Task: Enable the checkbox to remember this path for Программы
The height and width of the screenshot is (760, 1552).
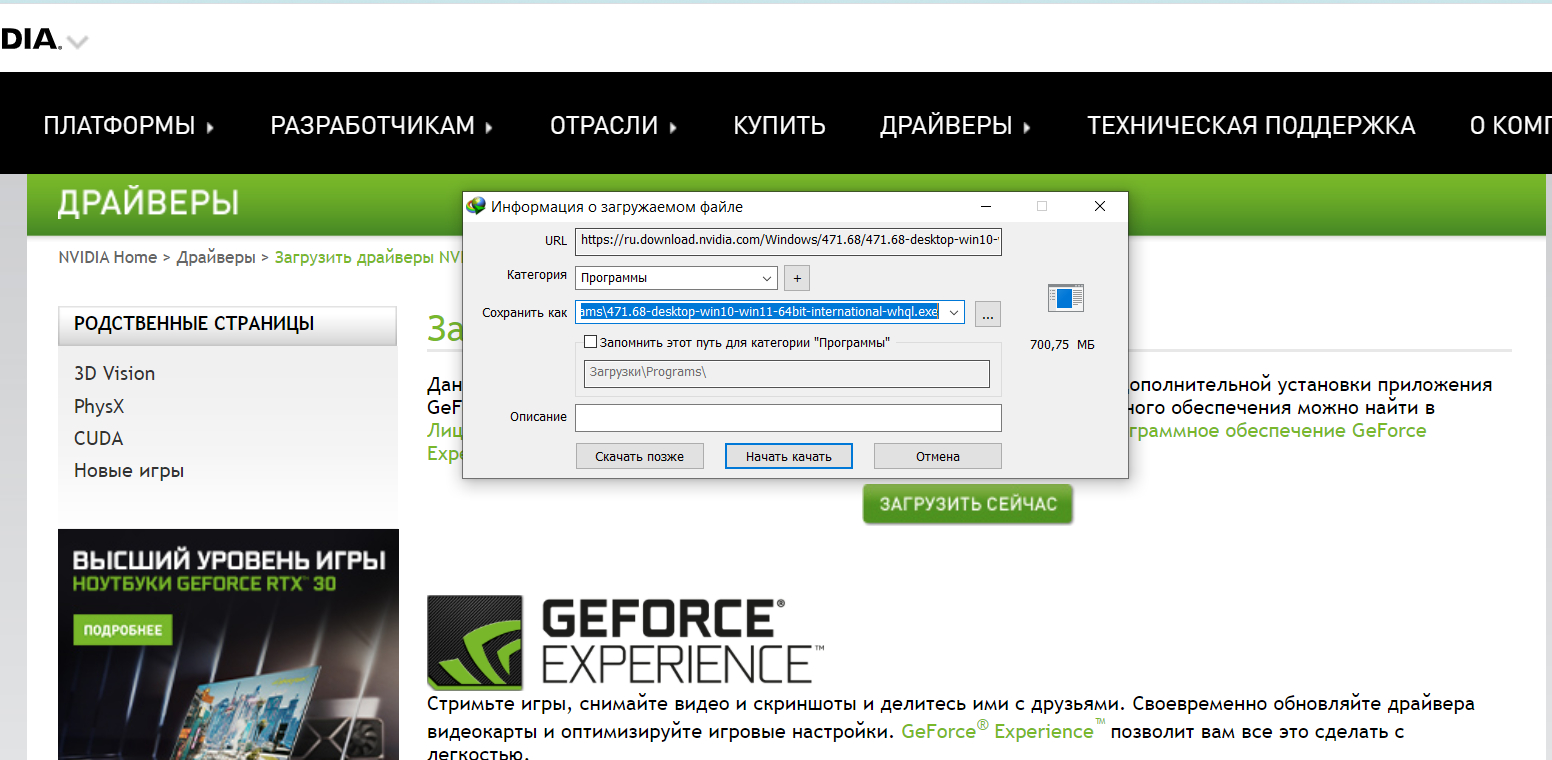Action: (591, 342)
